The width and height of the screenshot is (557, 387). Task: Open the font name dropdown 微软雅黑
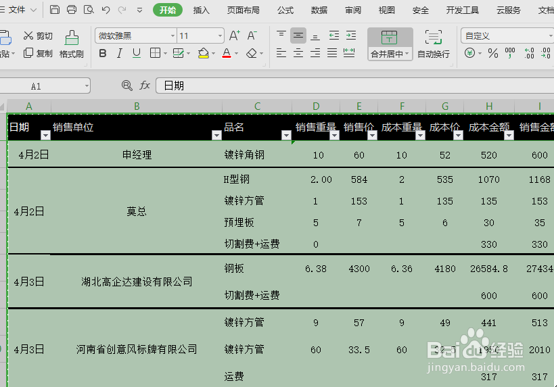[172, 36]
